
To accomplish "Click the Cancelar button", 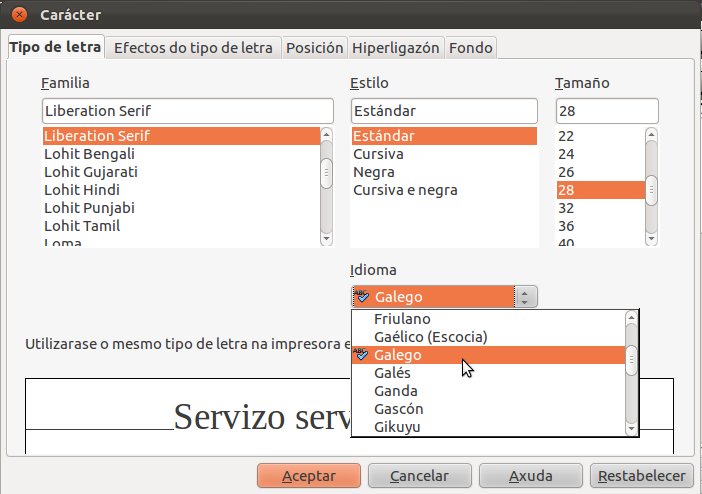I will (x=419, y=476).
